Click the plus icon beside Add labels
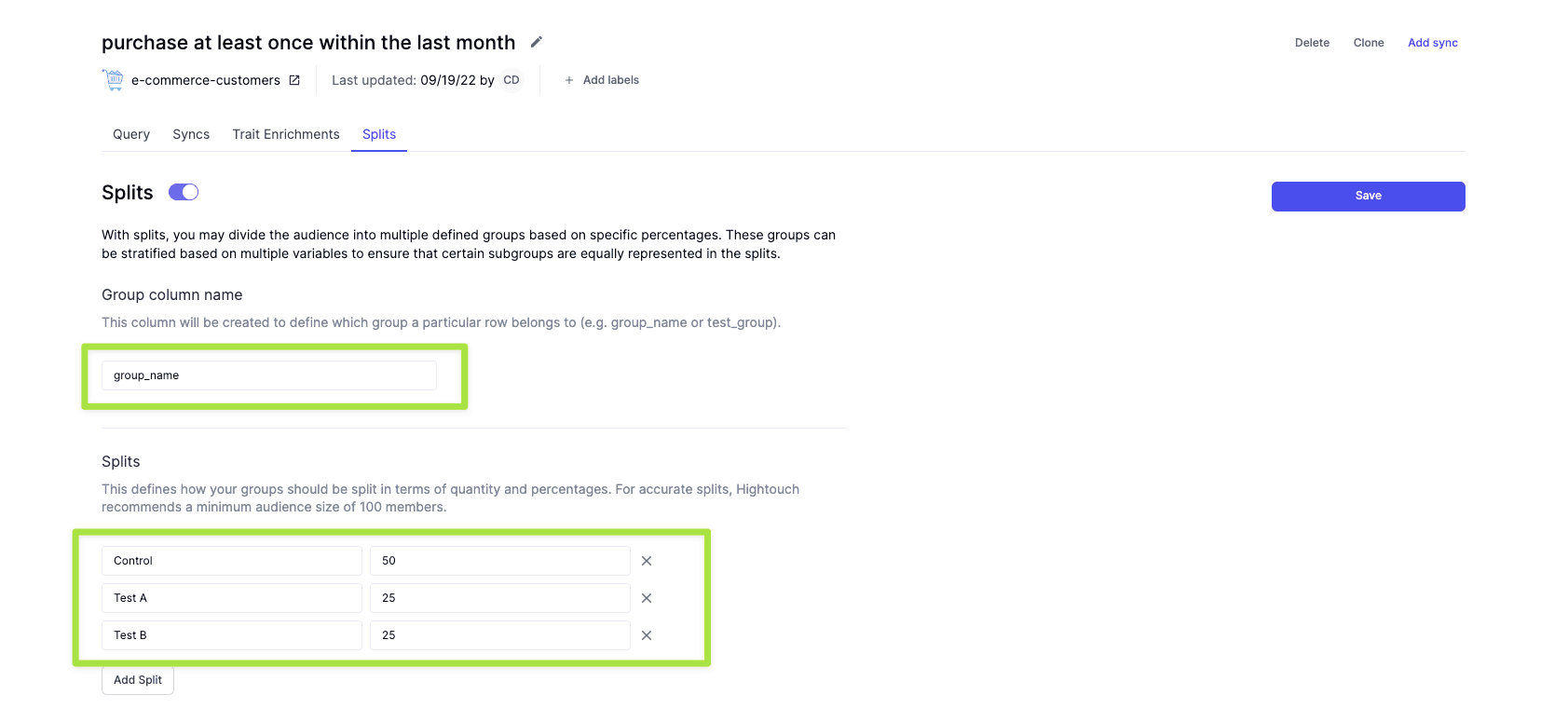 coord(569,80)
